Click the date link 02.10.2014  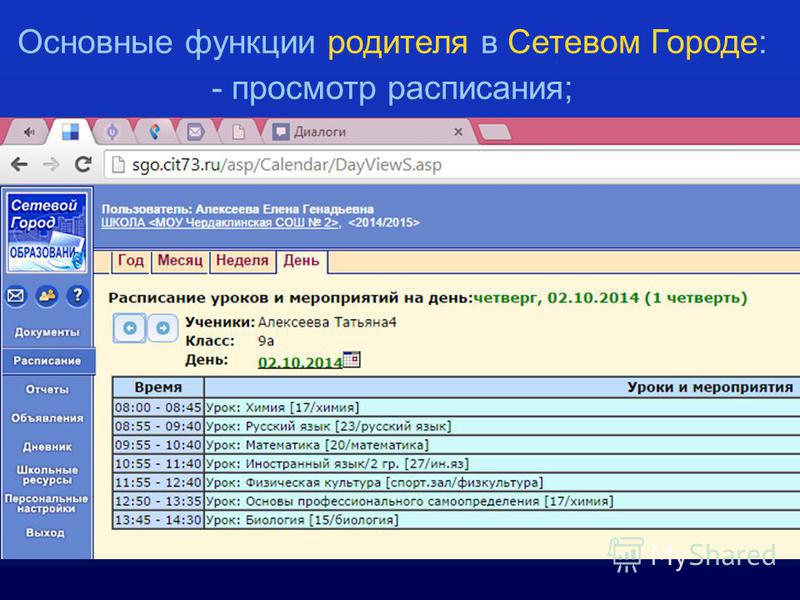300,362
